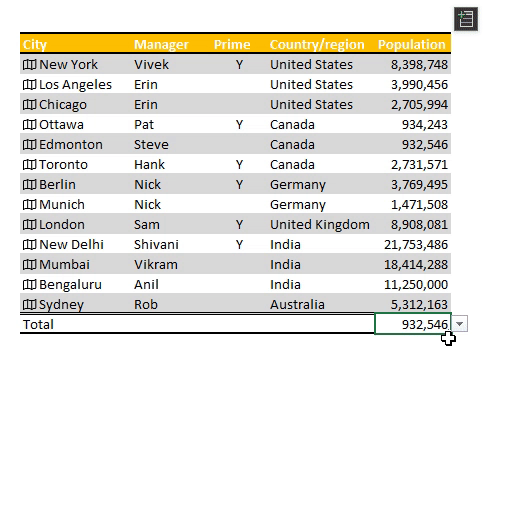
Task: Select Prime Y in Ottawa row
Action: tap(239, 124)
